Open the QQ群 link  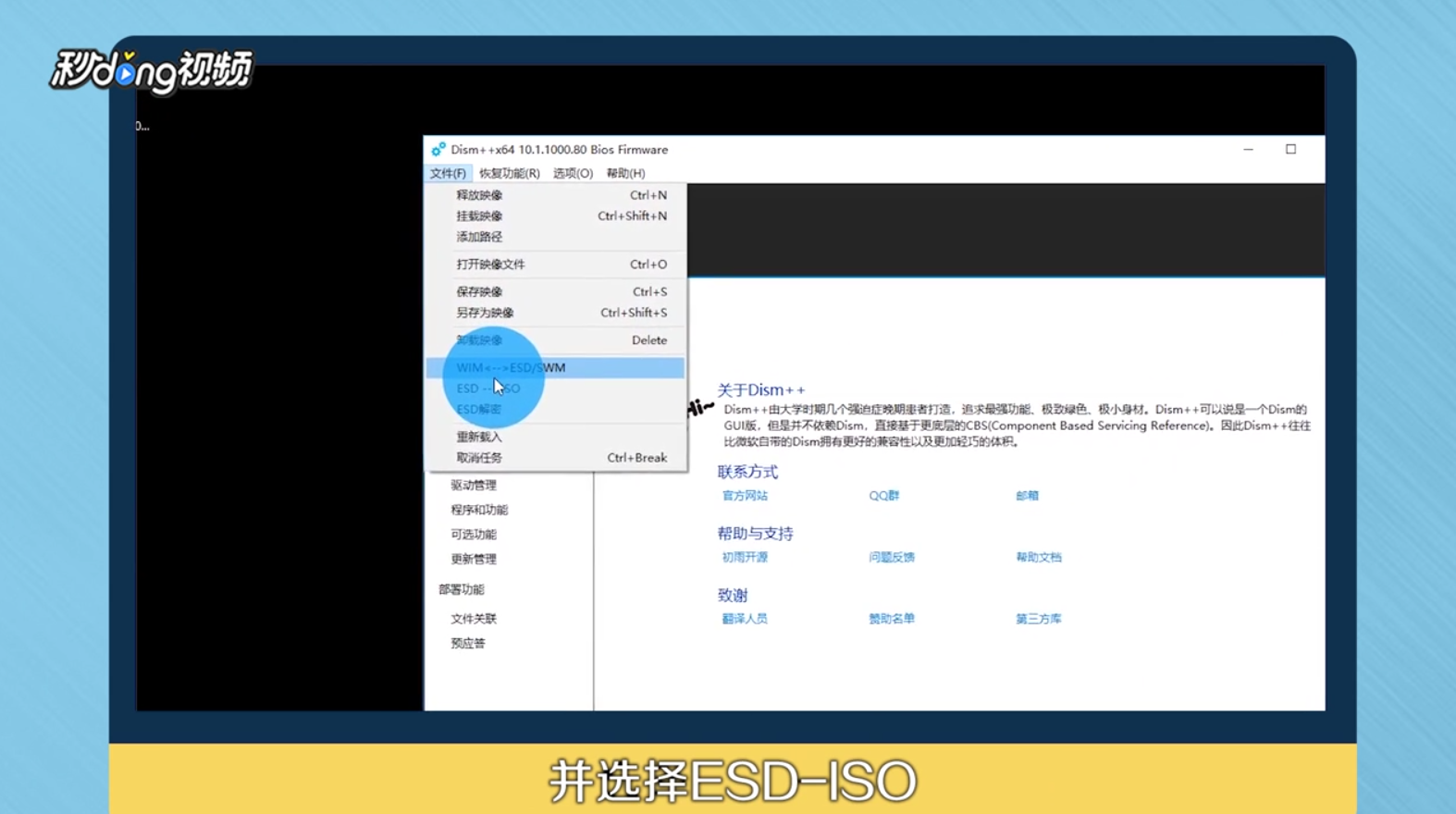[883, 496]
